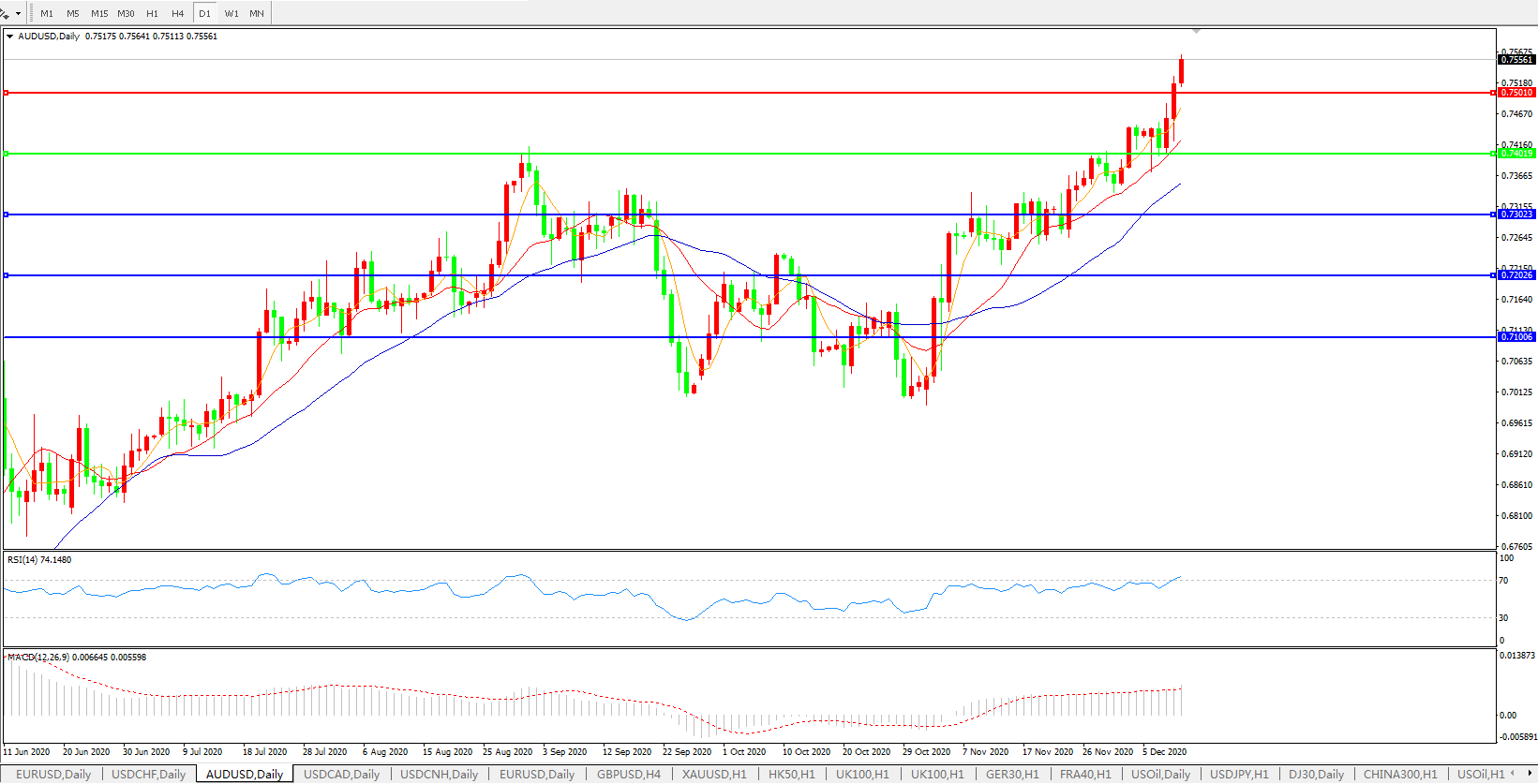This screenshot has height=784, width=1538.
Task: Select the M15 timeframe button
Action: [99, 14]
